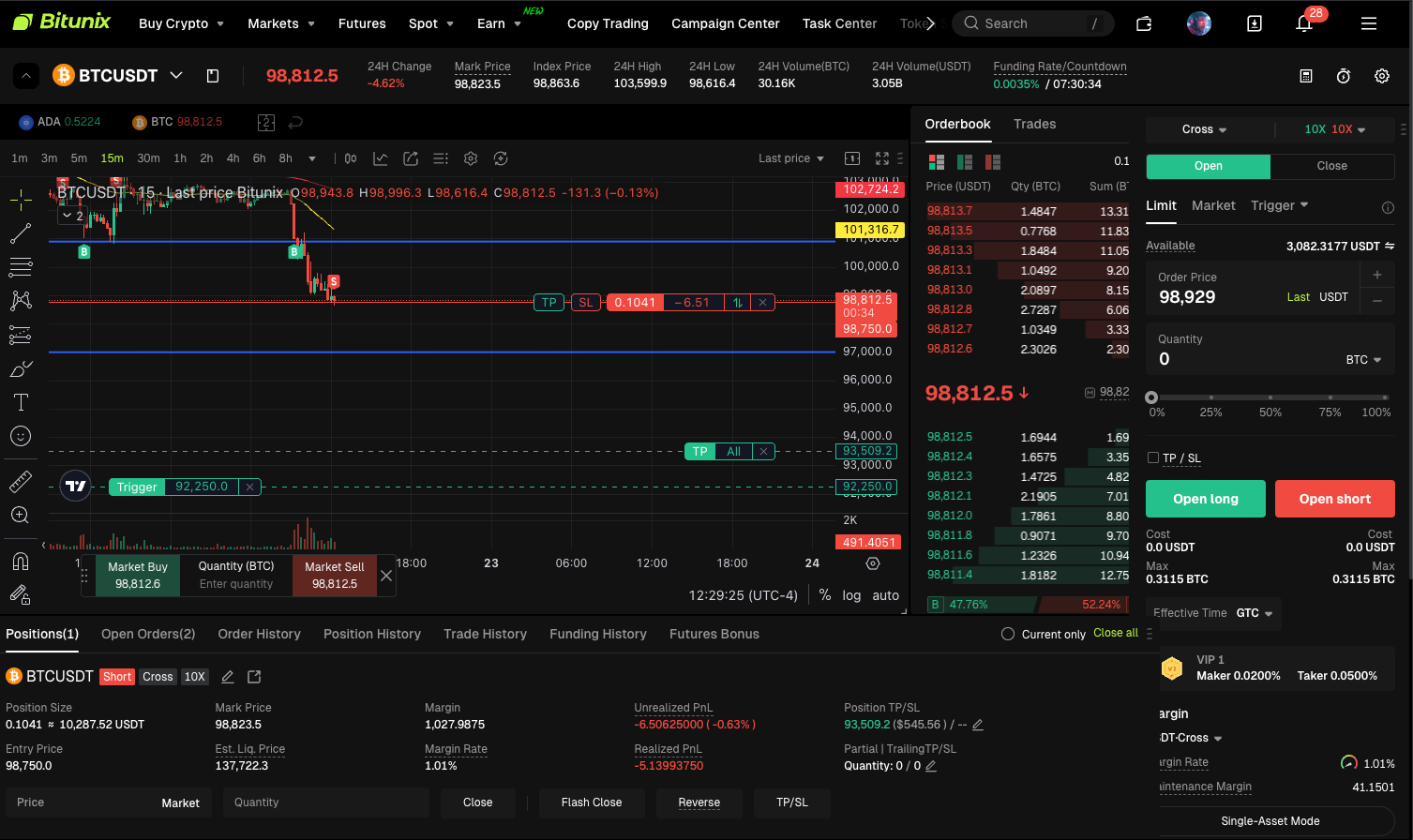Viewport: 1413px width, 840px height.
Task: Open the Trigger order type dropdown
Action: 1280,205
